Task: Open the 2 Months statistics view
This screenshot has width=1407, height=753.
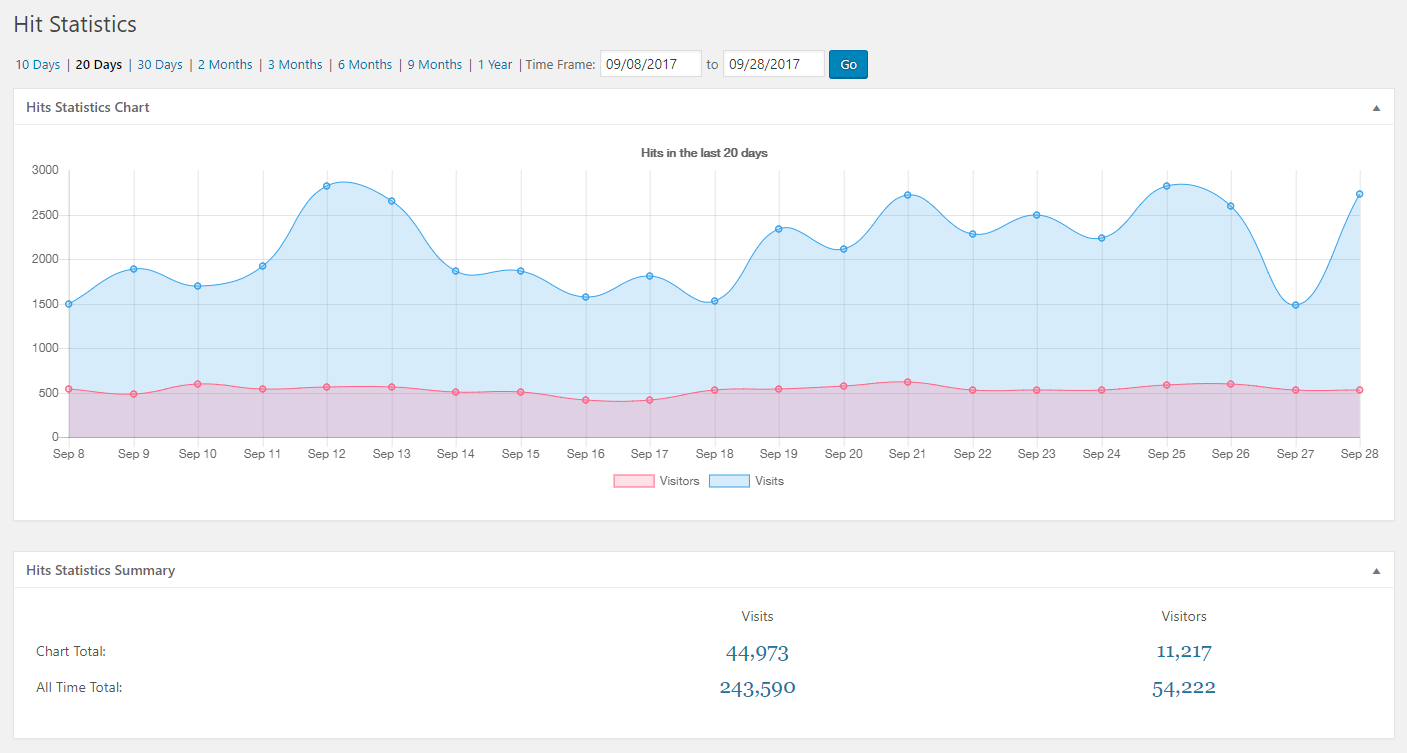Action: click(x=225, y=64)
